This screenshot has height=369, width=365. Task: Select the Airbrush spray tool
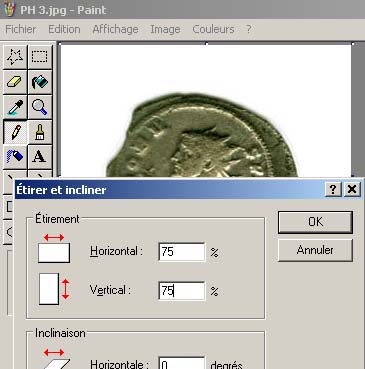(15, 157)
